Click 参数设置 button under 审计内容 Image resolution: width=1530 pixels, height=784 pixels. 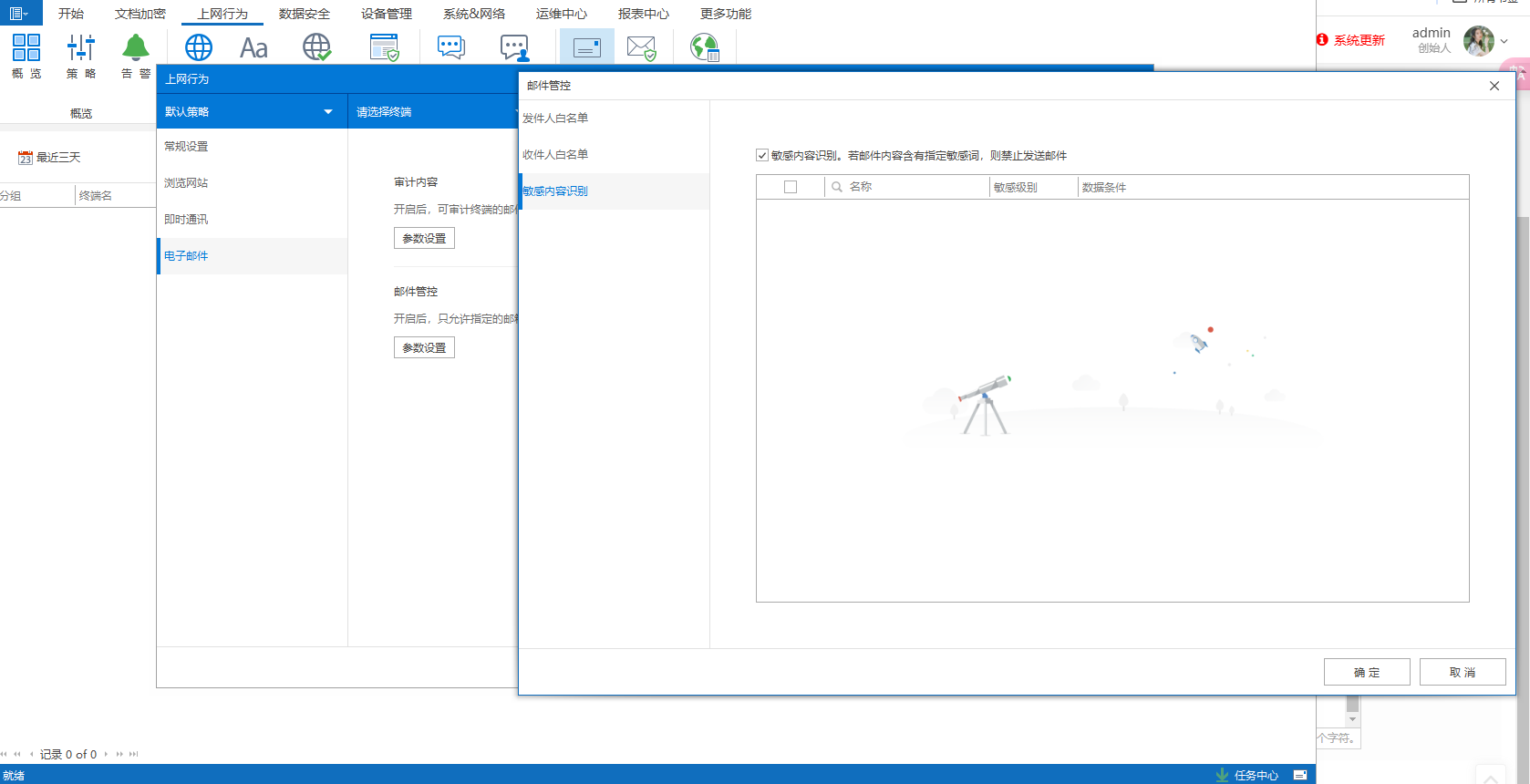[424, 238]
